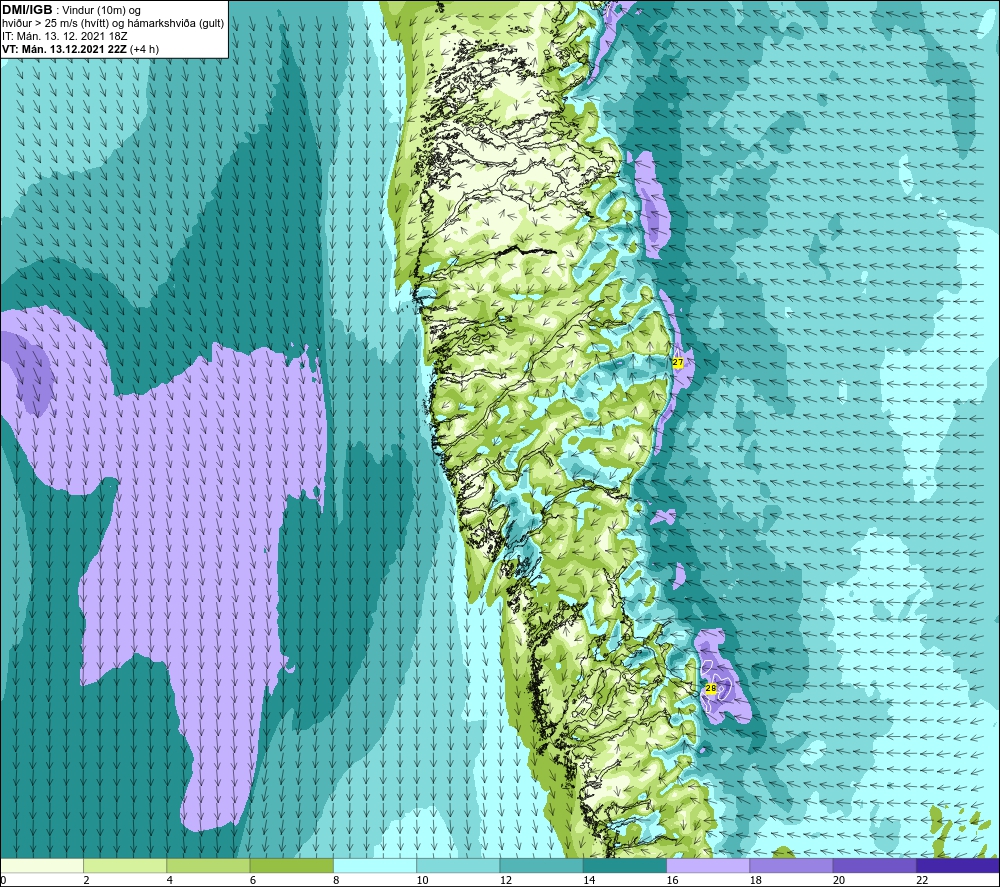Click the scale label "10"
Screen dimensions: 1000x887
pos(422,881)
